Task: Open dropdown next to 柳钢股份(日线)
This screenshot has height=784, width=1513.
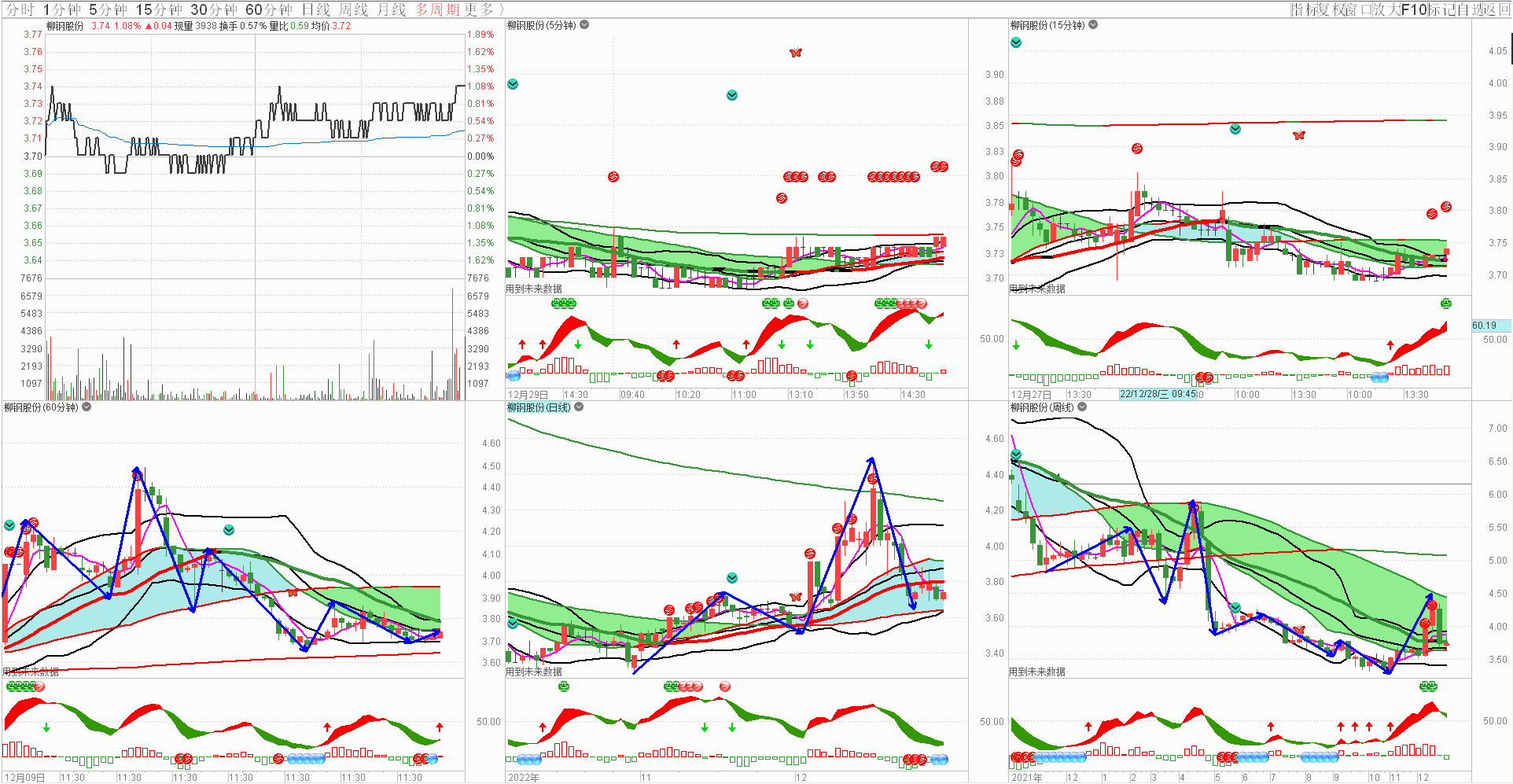Action: pos(579,407)
